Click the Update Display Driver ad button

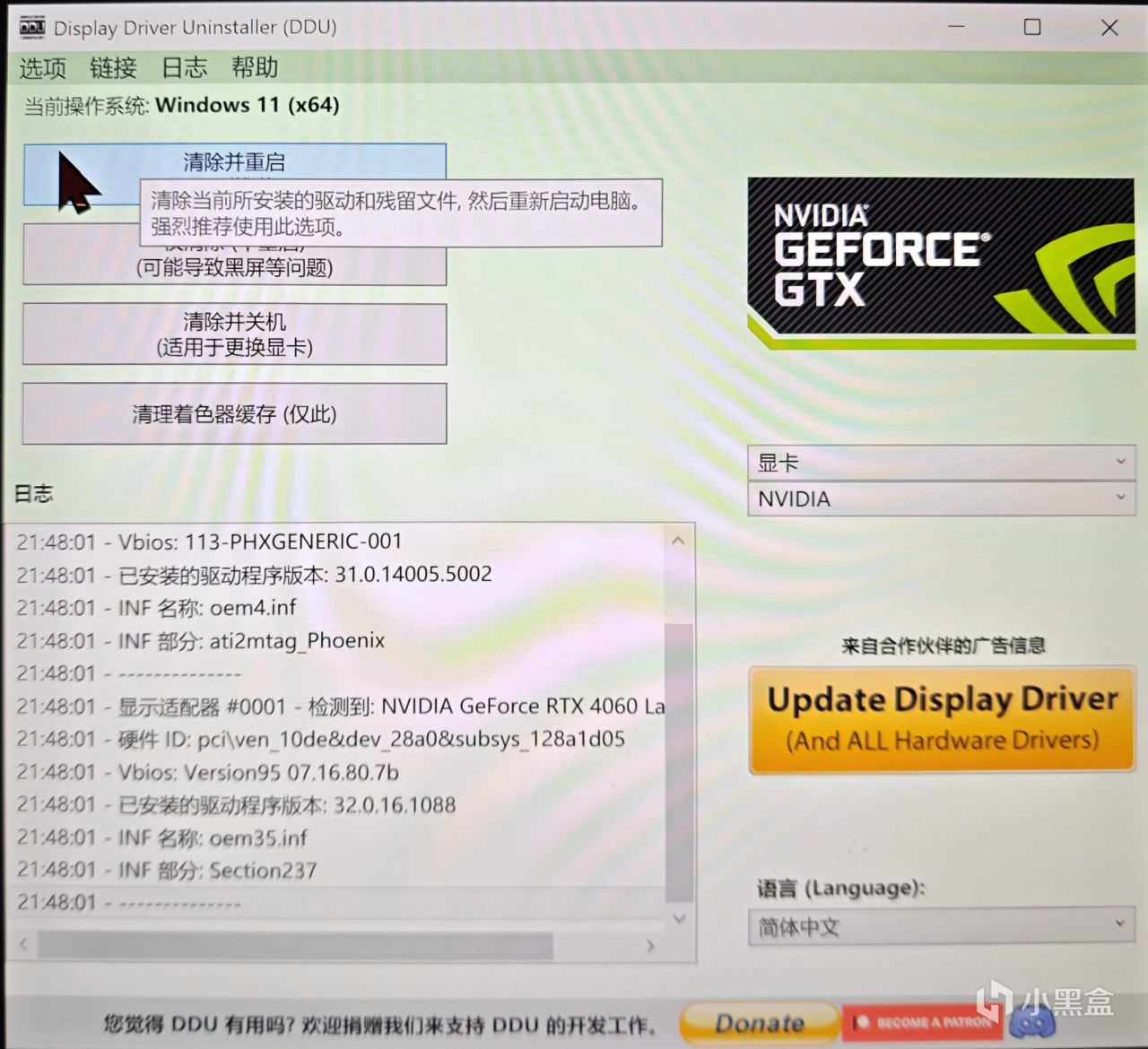(942, 719)
